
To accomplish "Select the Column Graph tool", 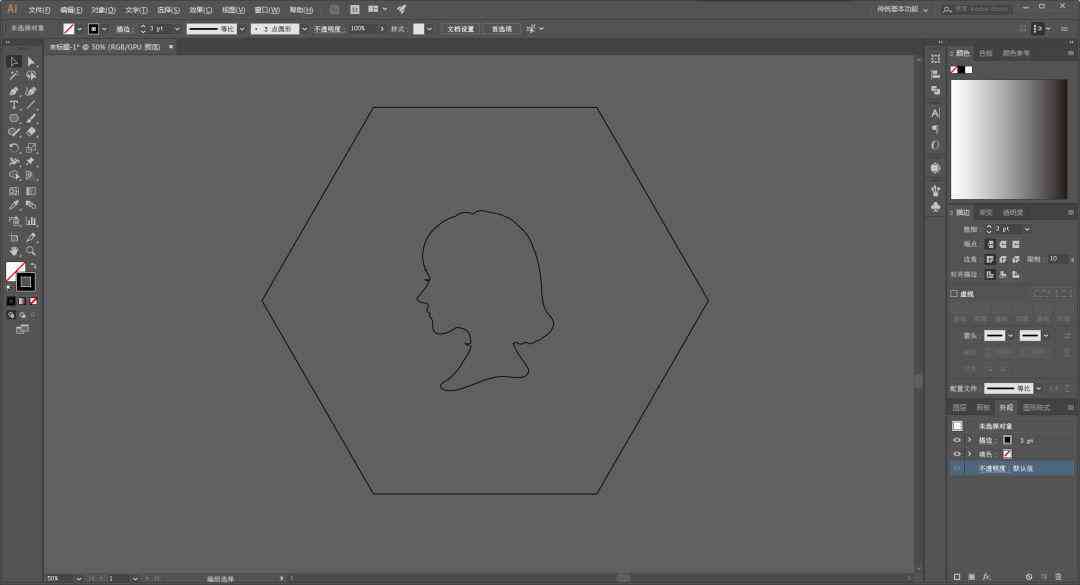I will (x=31, y=221).
